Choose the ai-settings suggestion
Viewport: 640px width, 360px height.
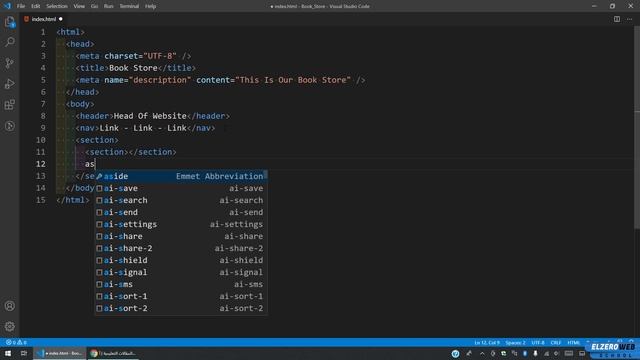point(181,224)
